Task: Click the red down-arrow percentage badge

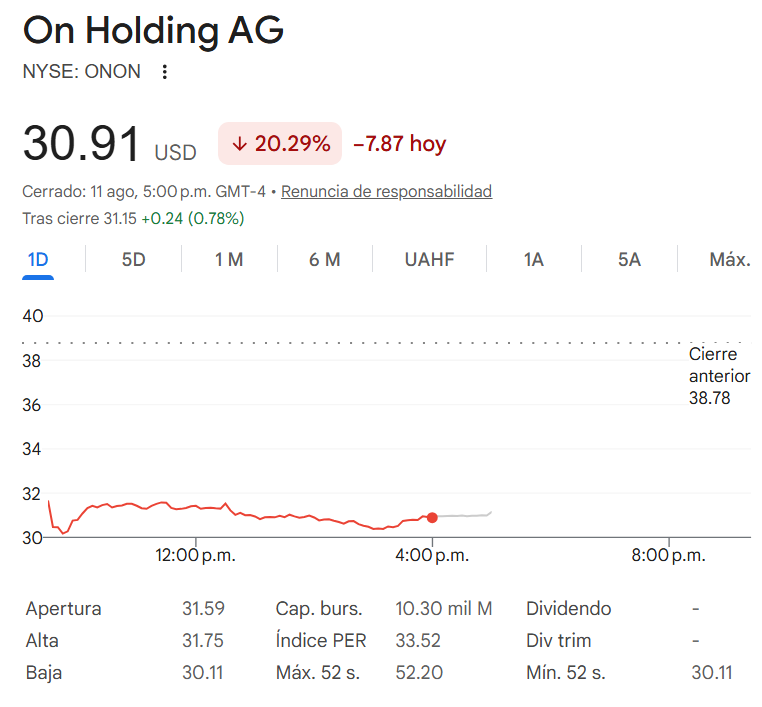Action: coord(280,144)
